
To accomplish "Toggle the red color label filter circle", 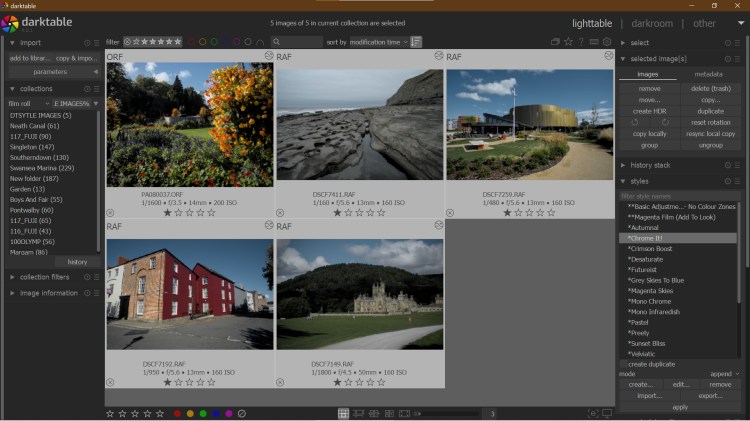I will pos(190,42).
